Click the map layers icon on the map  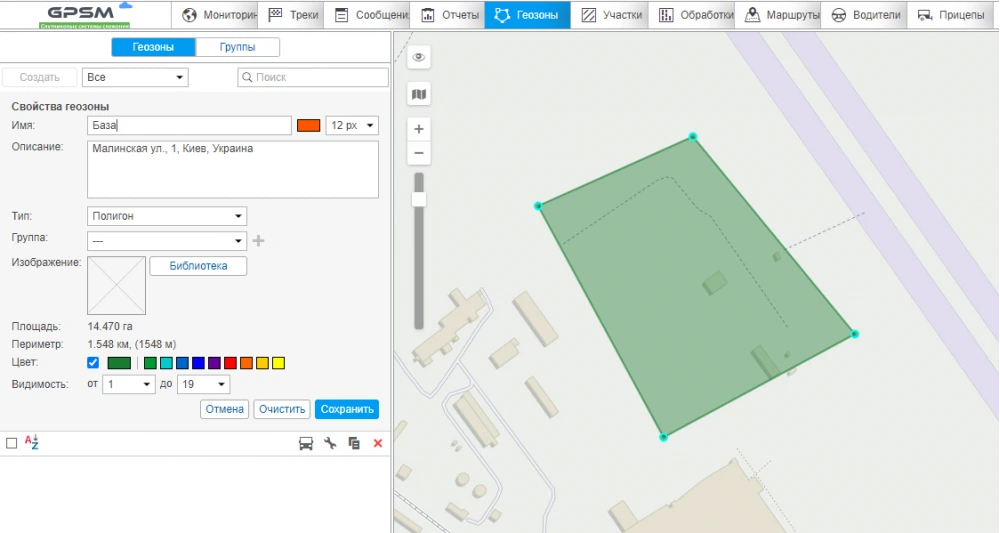[x=419, y=94]
